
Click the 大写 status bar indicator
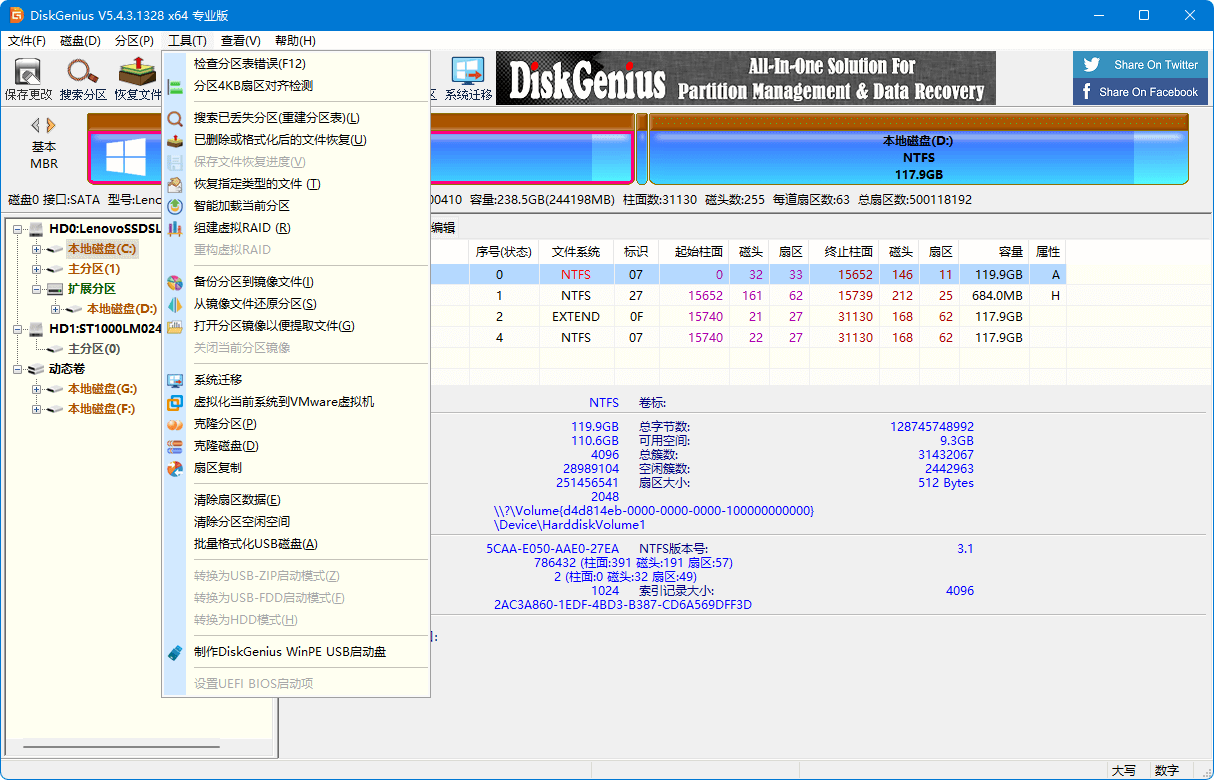1123,771
